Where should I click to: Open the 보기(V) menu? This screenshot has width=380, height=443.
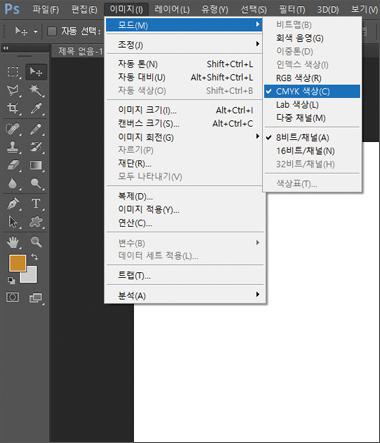coord(364,9)
